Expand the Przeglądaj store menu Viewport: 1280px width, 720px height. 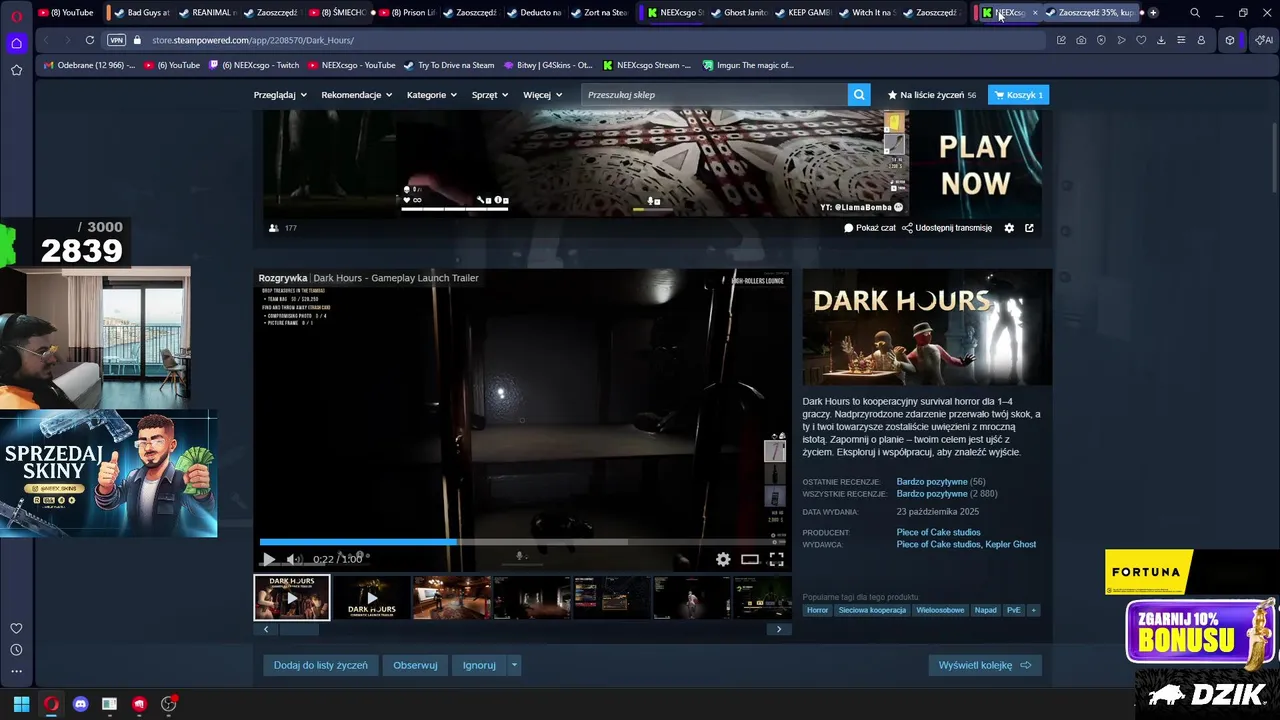[x=280, y=95]
